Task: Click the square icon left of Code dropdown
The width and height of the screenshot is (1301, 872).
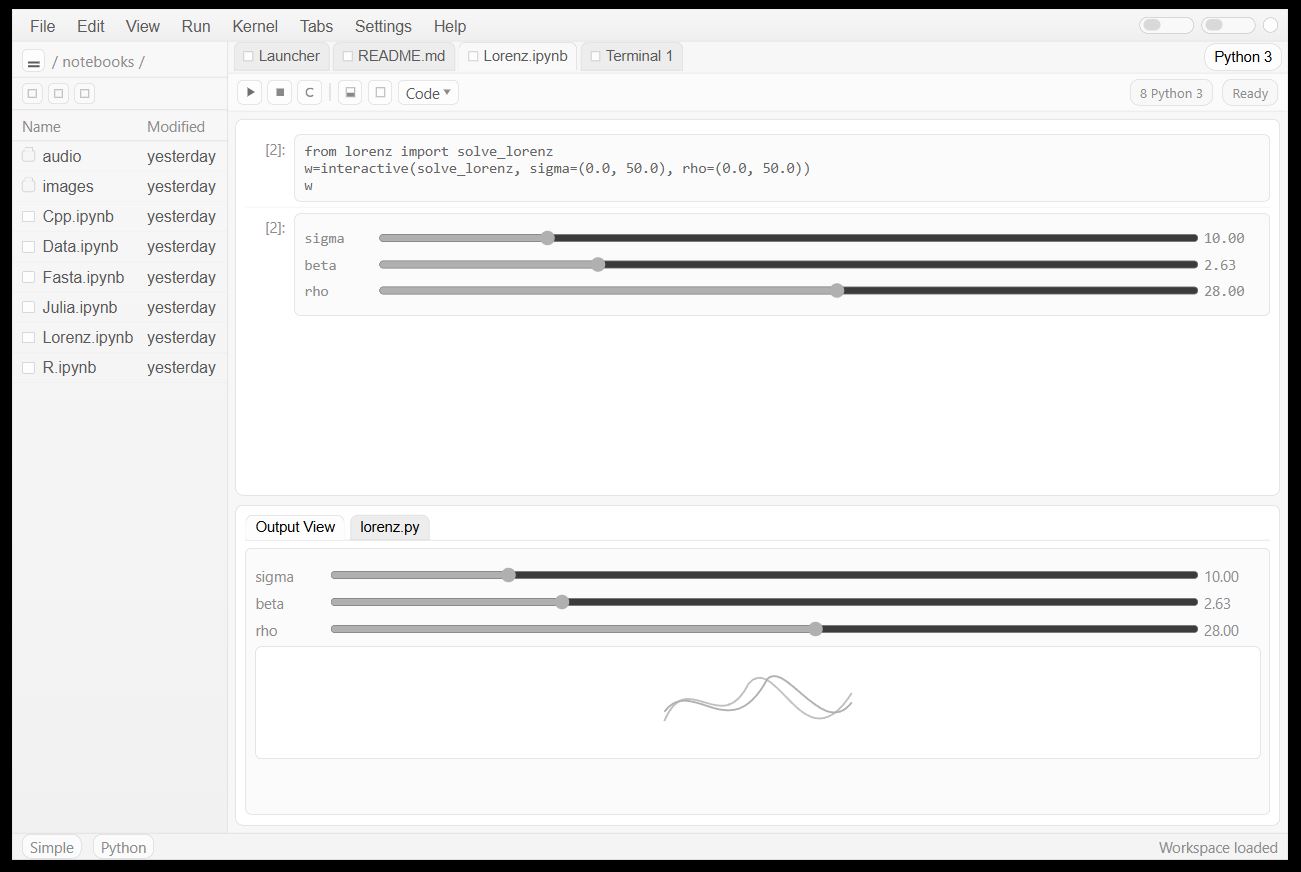Action: 380,93
